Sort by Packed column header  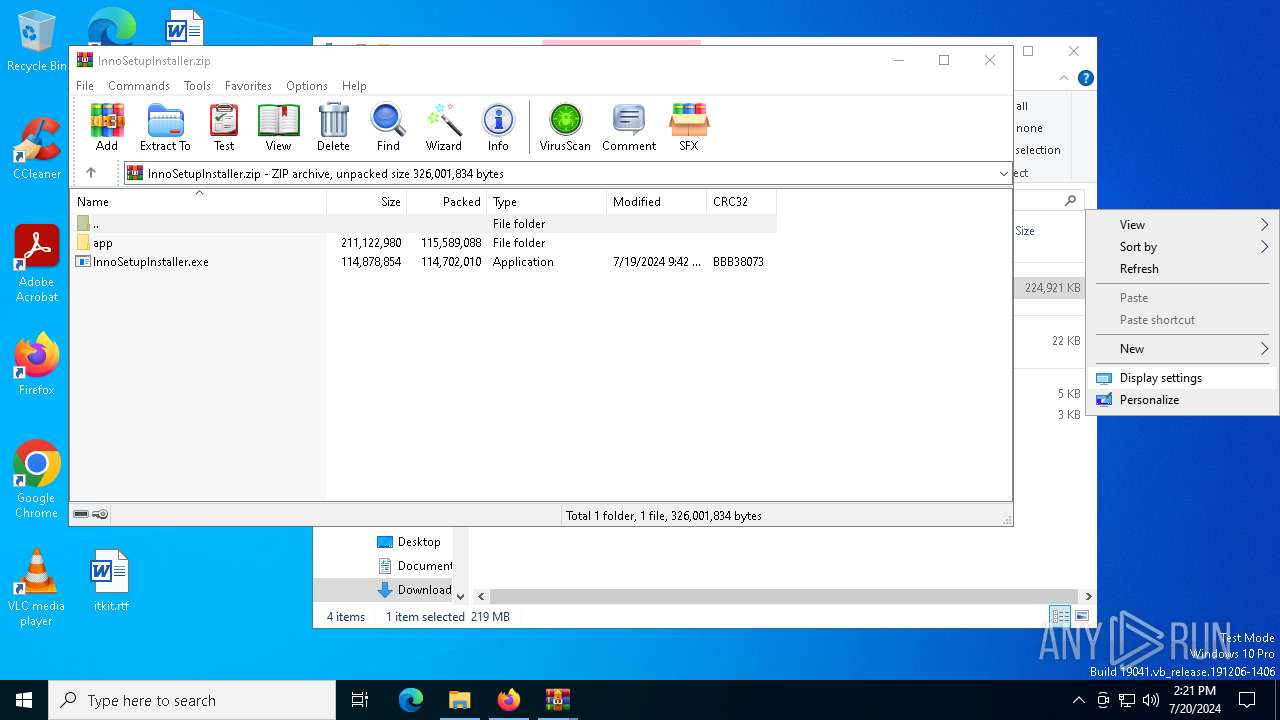[x=446, y=201]
